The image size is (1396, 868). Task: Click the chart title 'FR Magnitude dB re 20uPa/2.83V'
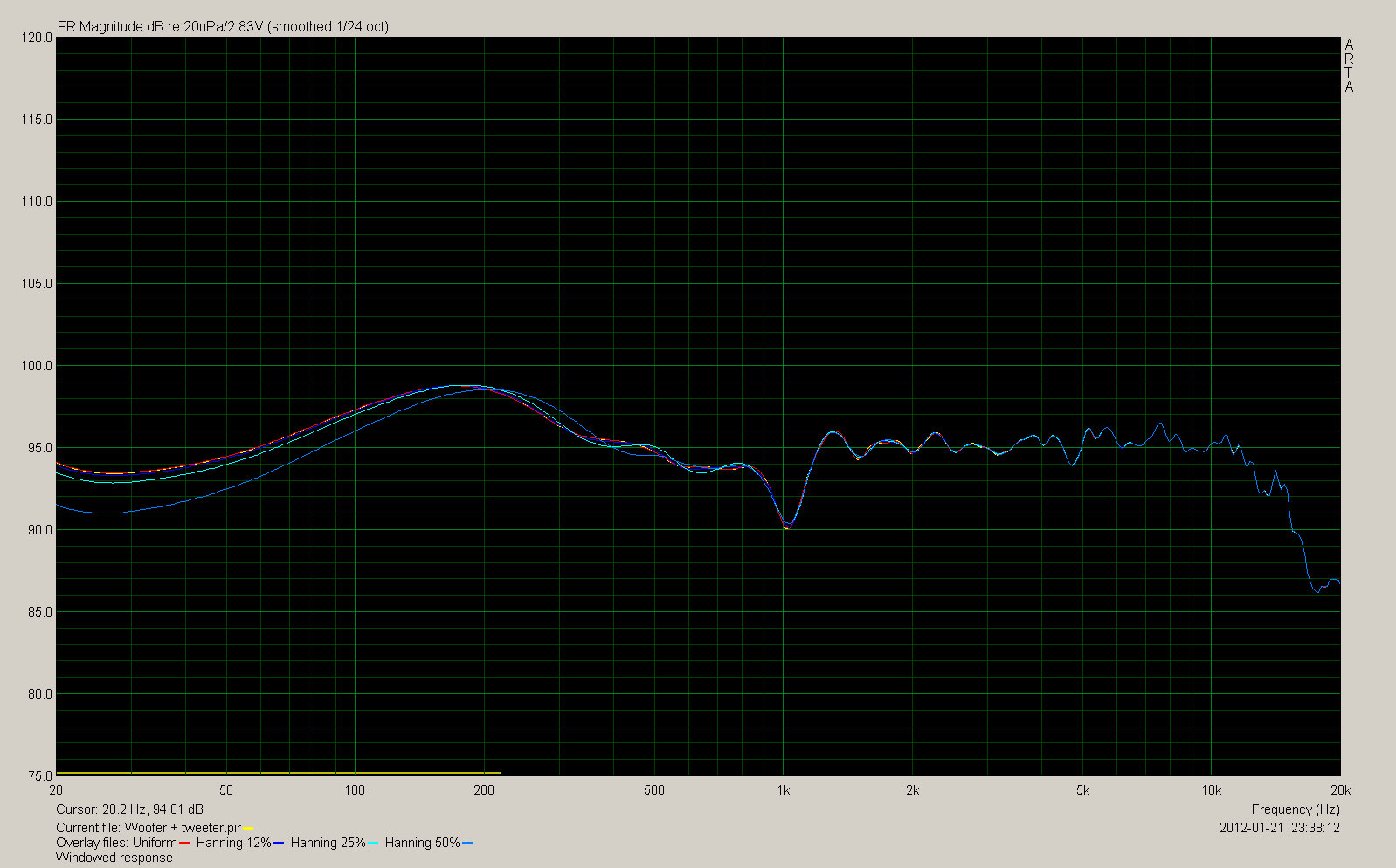pyautogui.click(x=160, y=26)
